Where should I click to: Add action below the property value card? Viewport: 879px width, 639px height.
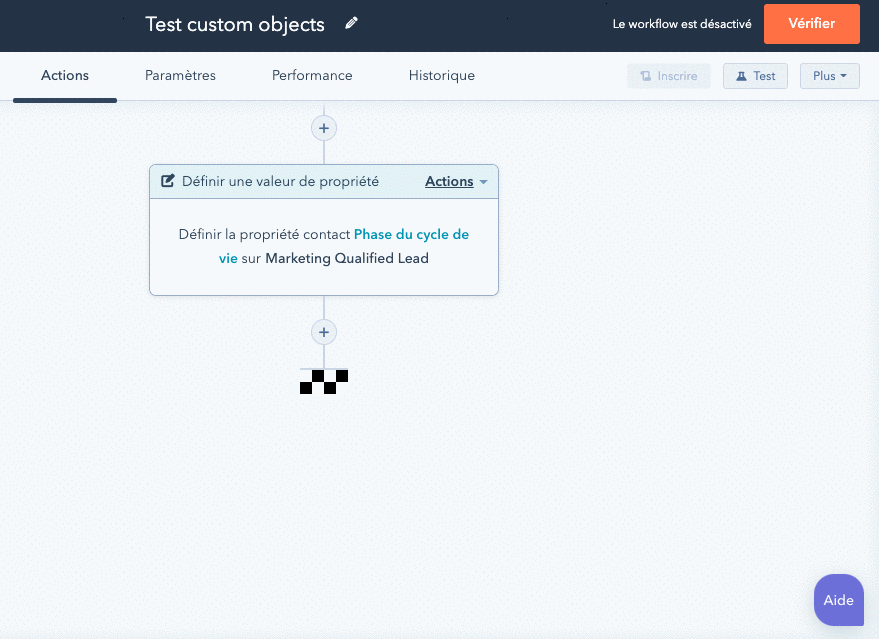click(x=324, y=332)
